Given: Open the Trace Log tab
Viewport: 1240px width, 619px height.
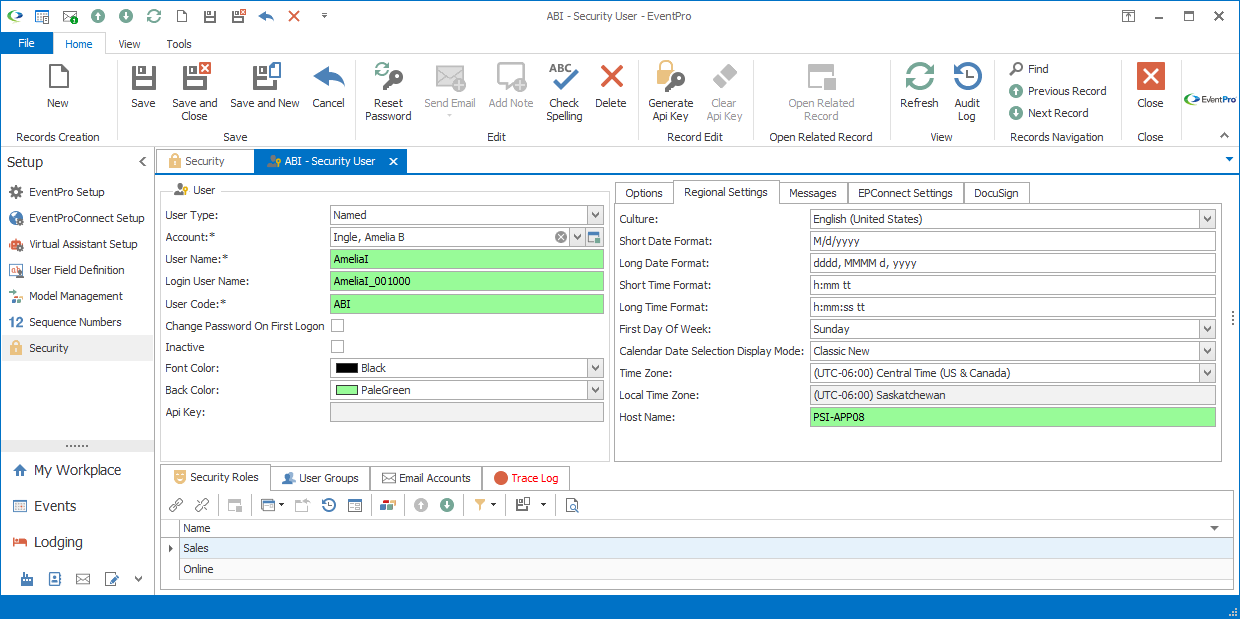Looking at the screenshot, I should click(525, 478).
